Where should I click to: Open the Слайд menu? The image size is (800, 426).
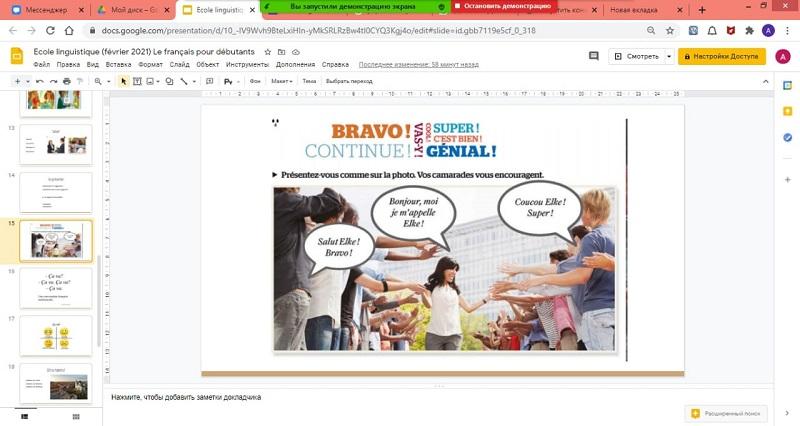tap(179, 64)
